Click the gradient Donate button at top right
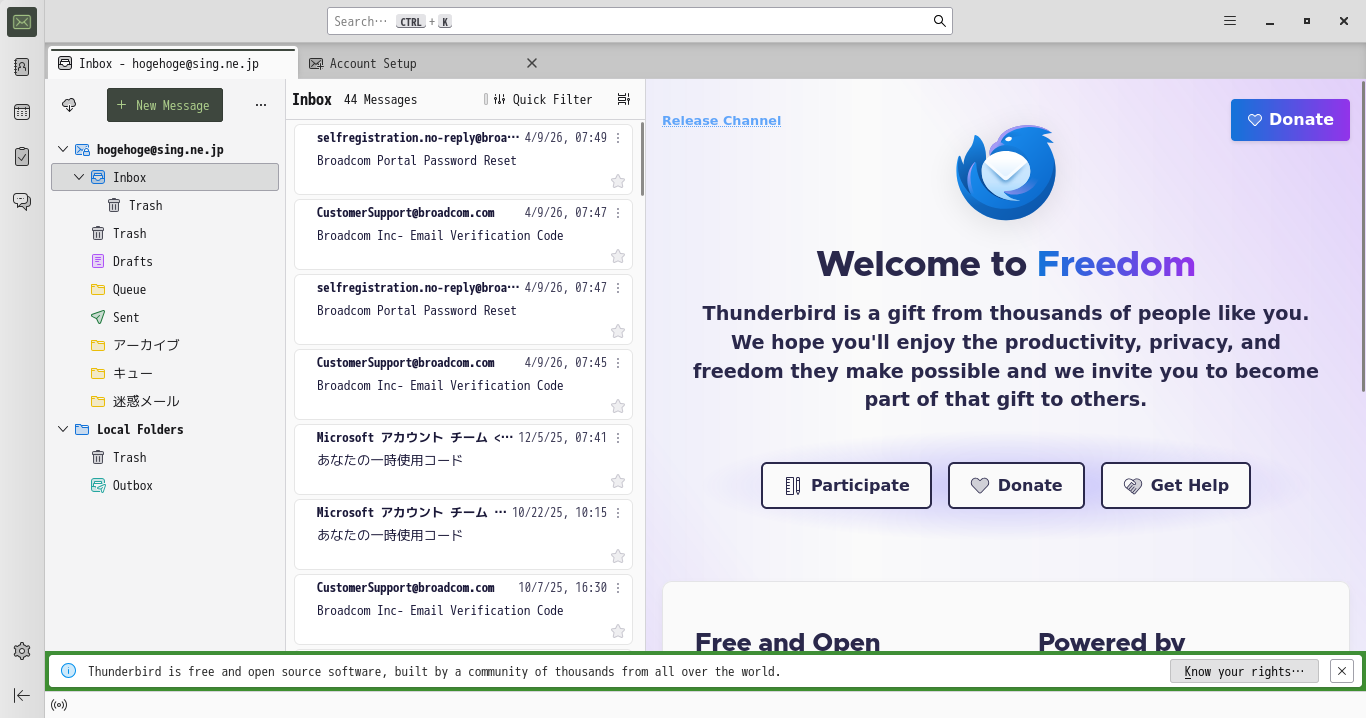Image resolution: width=1366 pixels, height=718 pixels. pyautogui.click(x=1290, y=120)
